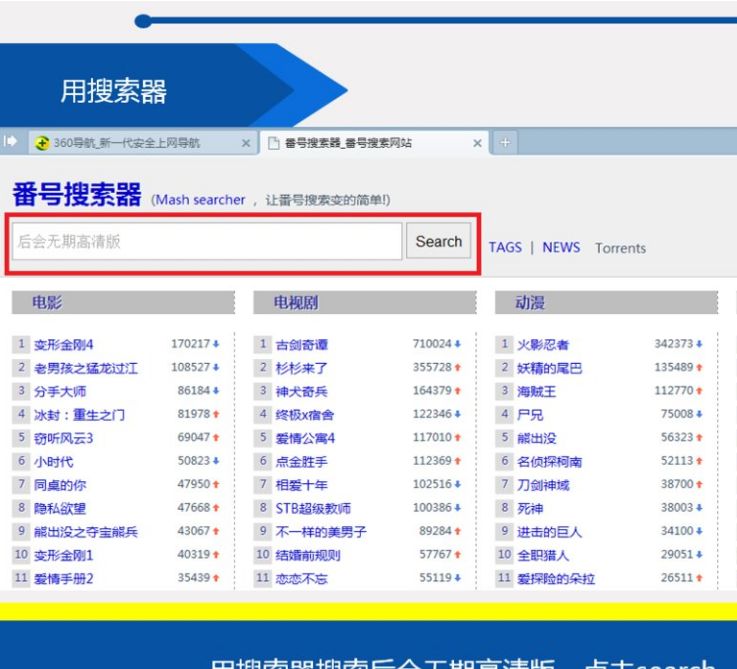Viewport: 737px width, 669px height.
Task: Click the new tab plus button
Action: click(x=504, y=143)
